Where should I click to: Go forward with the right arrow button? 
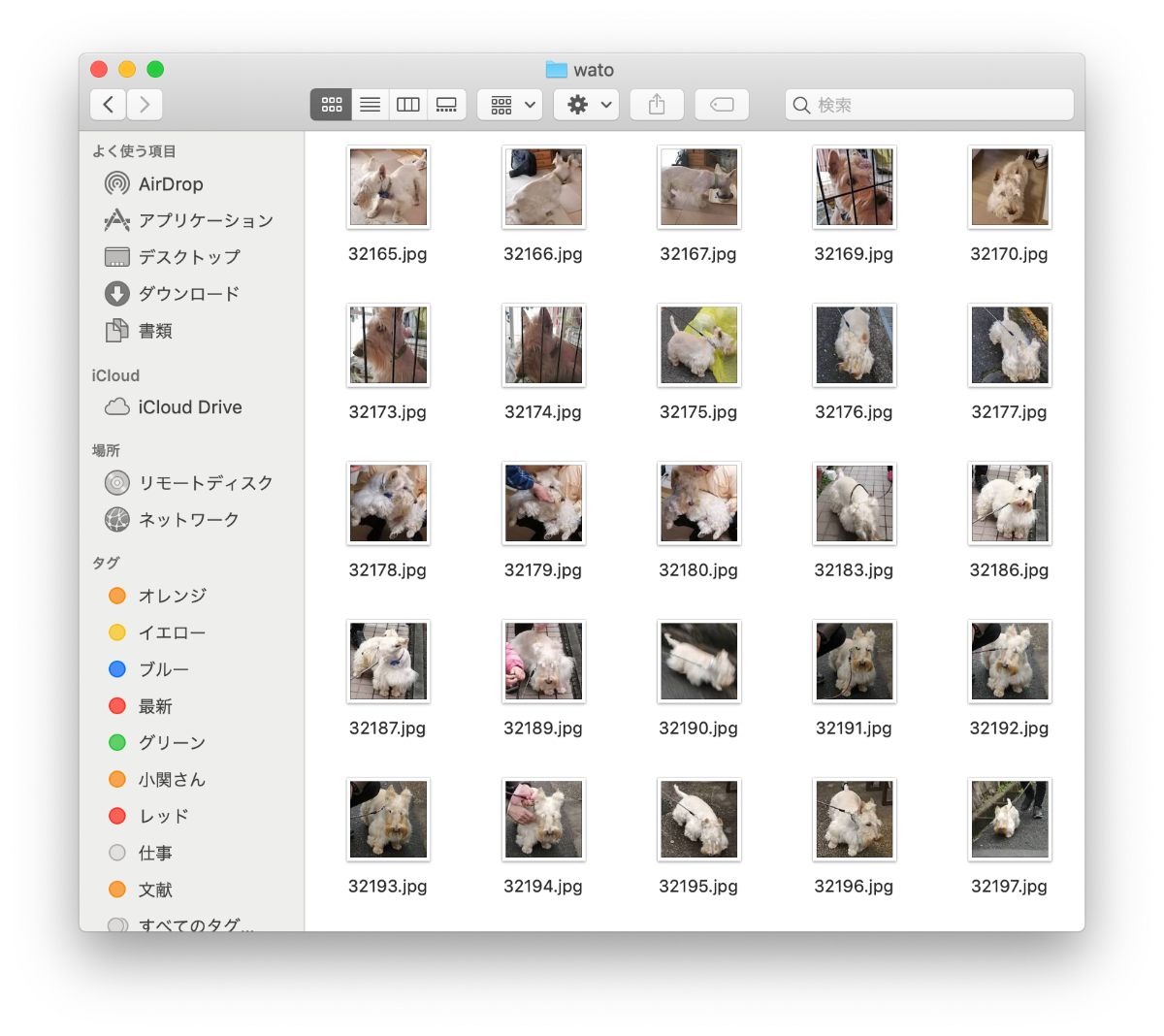pyautogui.click(x=145, y=105)
